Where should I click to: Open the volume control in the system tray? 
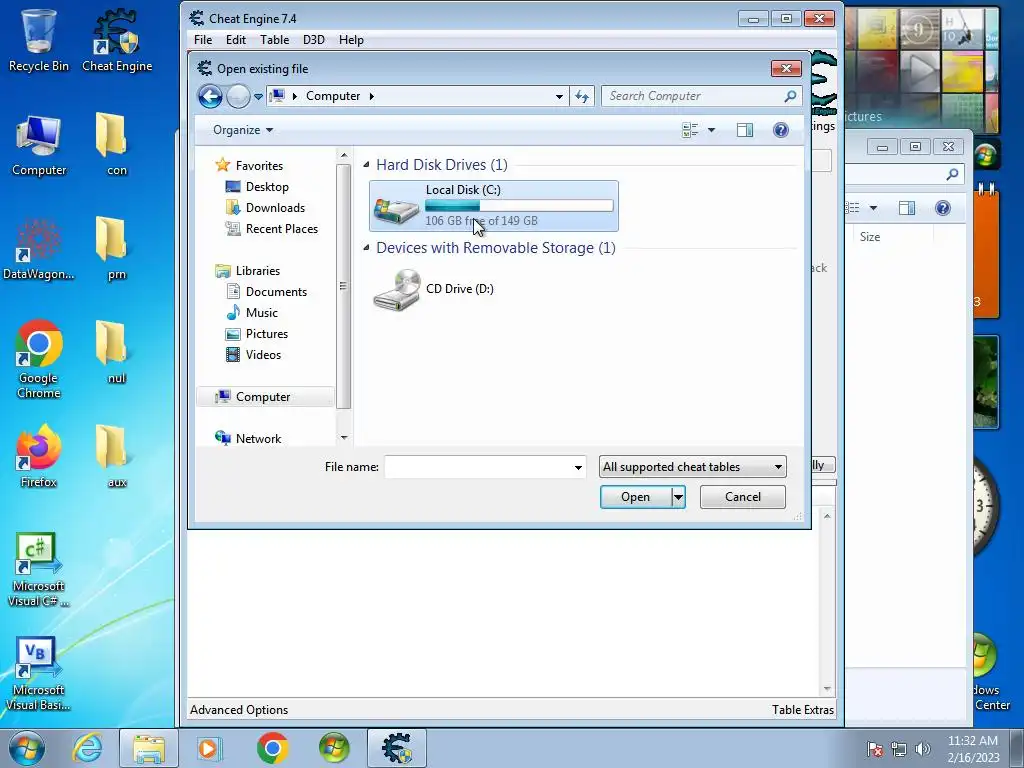pyautogui.click(x=923, y=749)
